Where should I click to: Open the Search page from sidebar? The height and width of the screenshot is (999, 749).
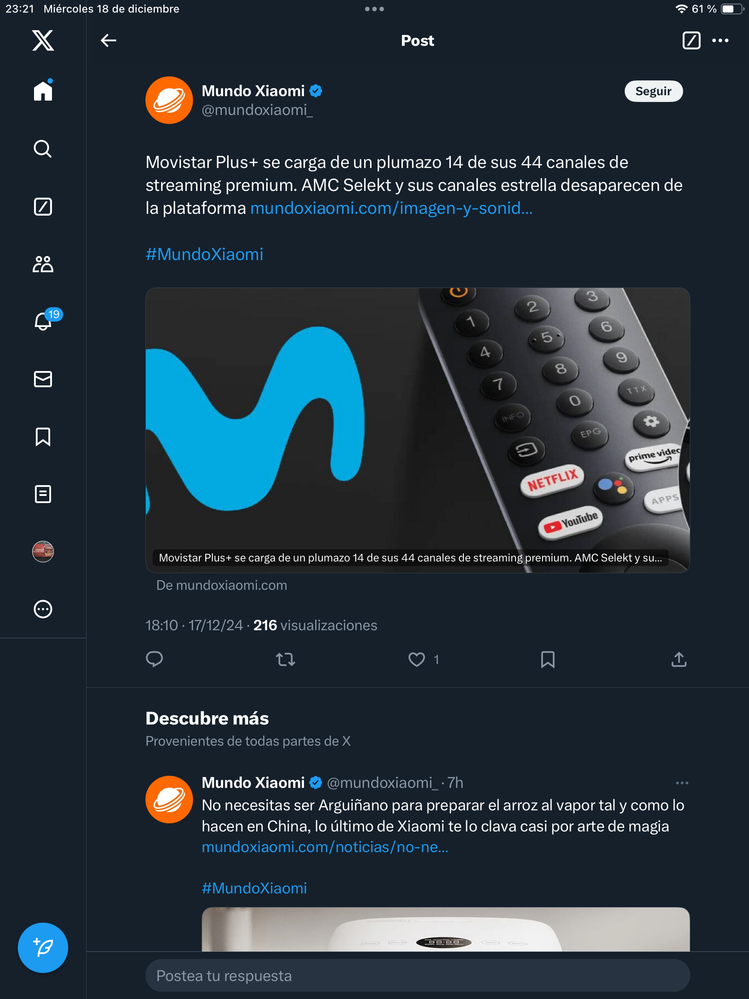[x=42, y=149]
